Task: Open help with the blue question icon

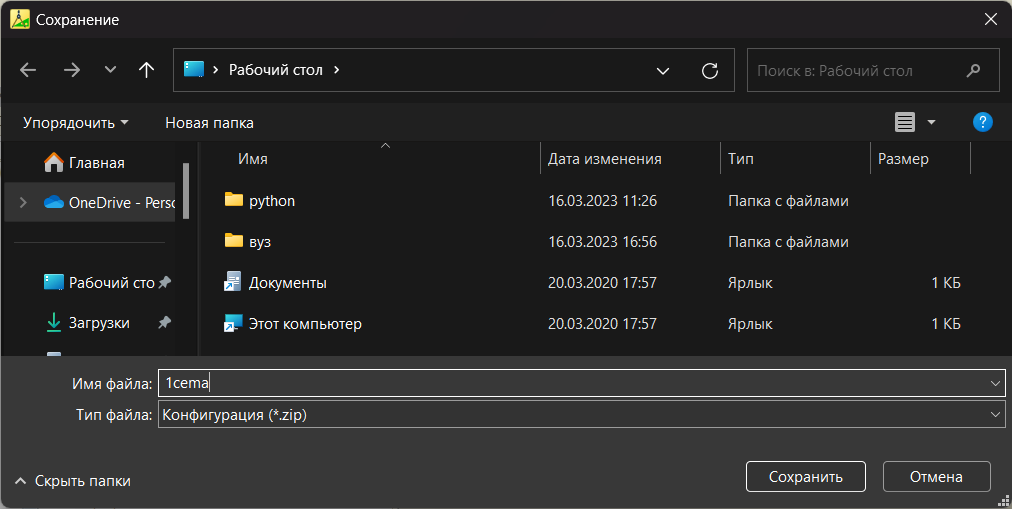Action: (982, 122)
